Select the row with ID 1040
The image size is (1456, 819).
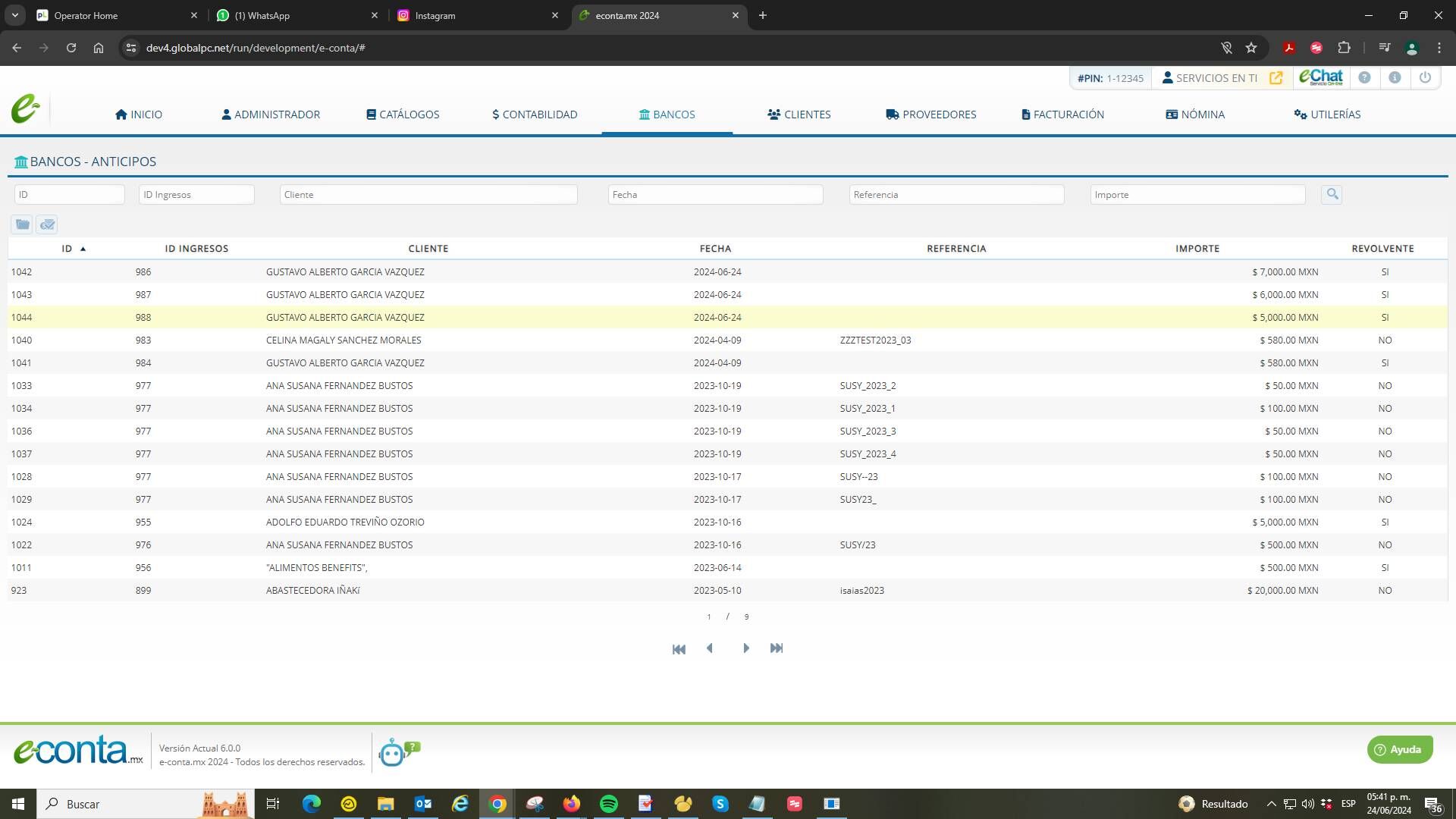[x=727, y=340]
